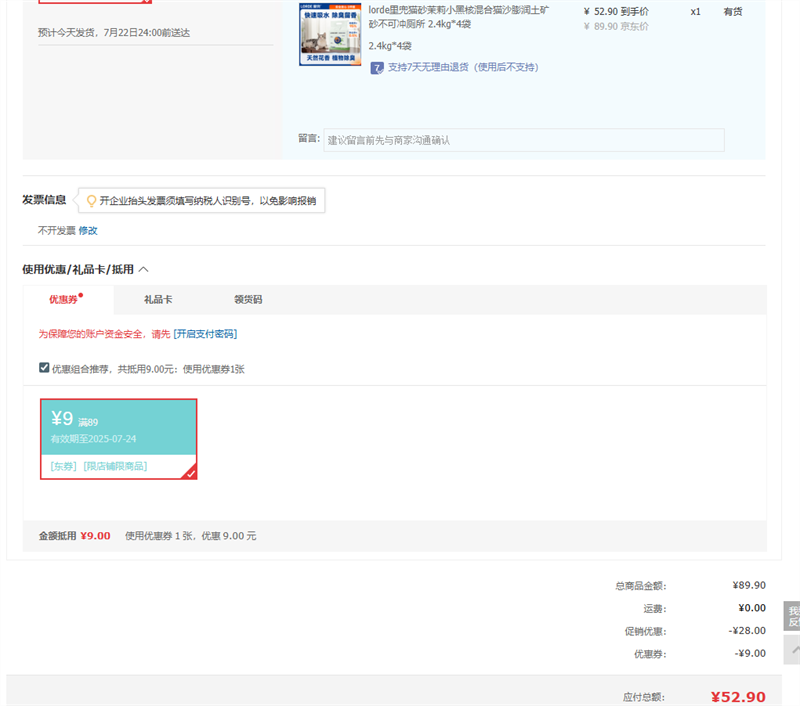Open the lorde cat litter product title
This screenshot has height=706, width=800.
pos(458,17)
